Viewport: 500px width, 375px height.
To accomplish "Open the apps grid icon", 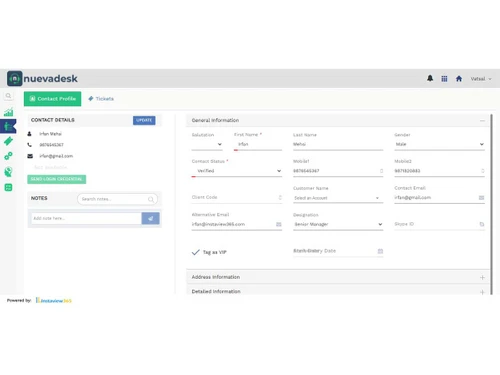I will 444,79.
